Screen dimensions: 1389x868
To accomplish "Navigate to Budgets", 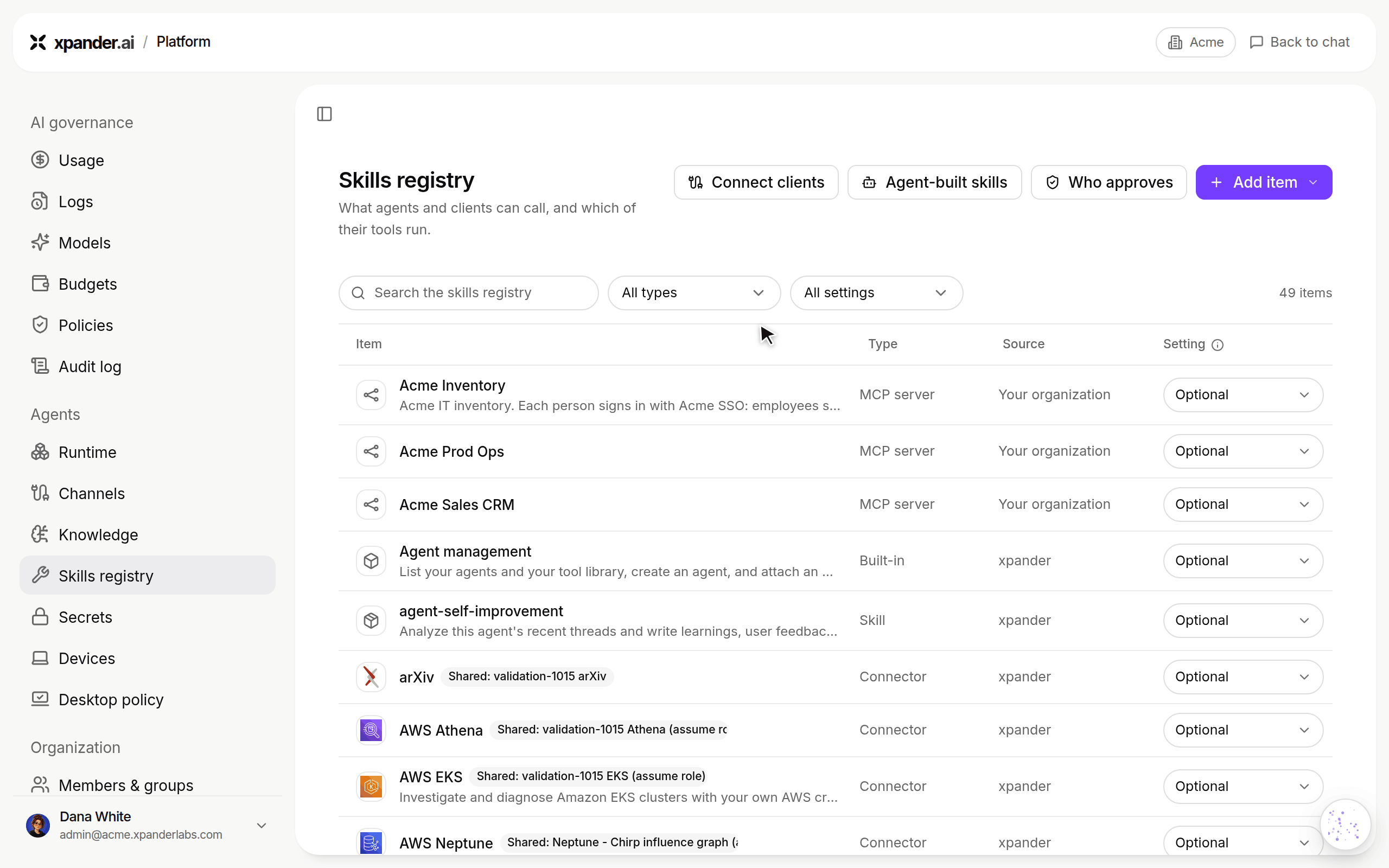I will [x=148, y=284].
